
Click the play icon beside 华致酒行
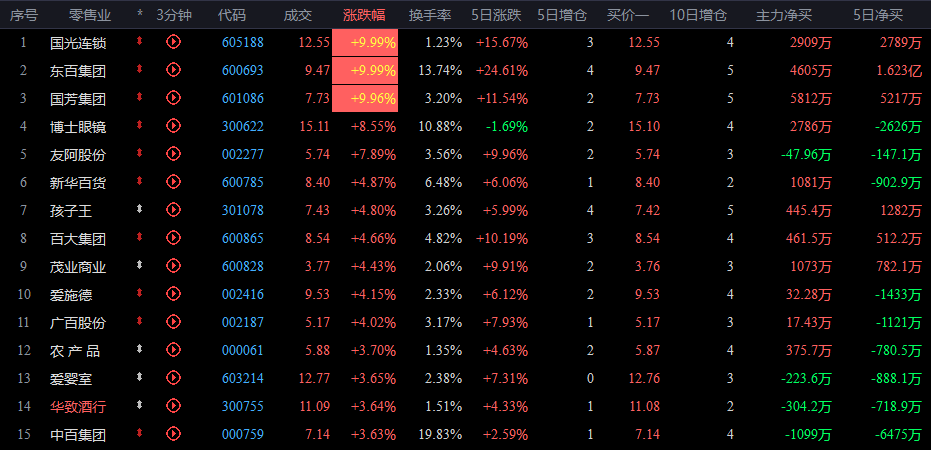point(173,405)
